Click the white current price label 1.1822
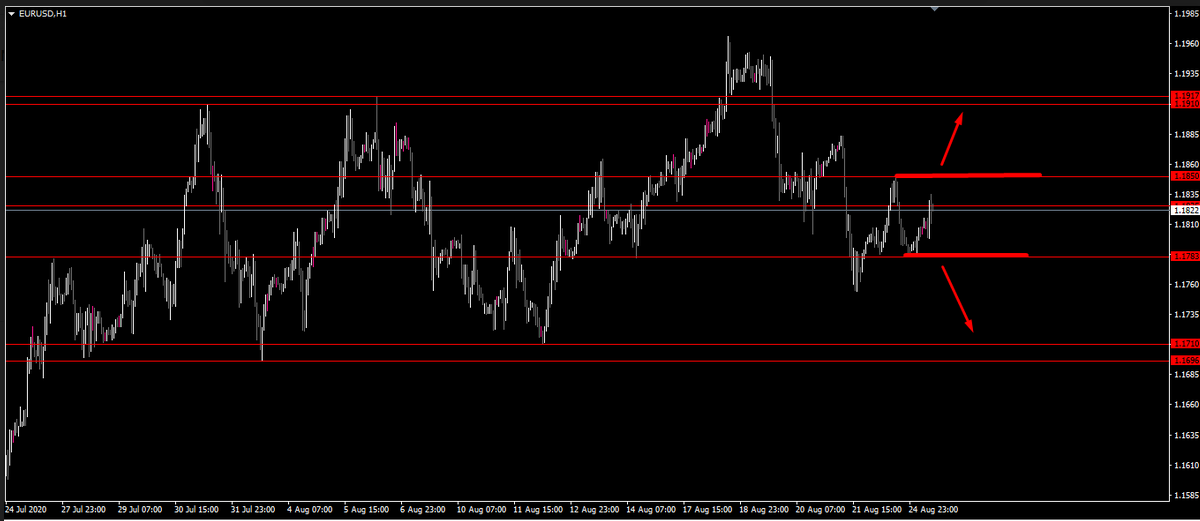 (1183, 210)
